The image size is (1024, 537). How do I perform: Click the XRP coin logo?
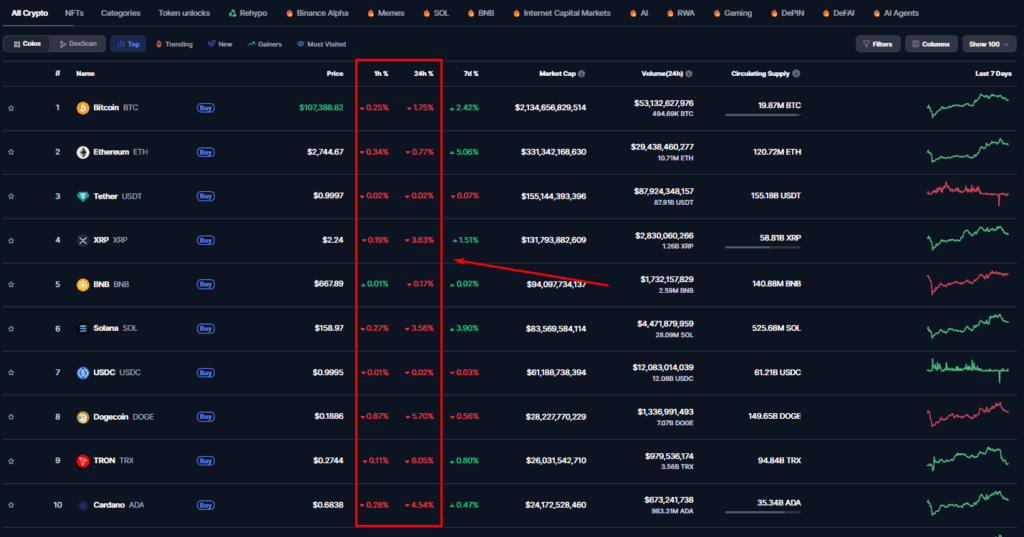point(83,240)
